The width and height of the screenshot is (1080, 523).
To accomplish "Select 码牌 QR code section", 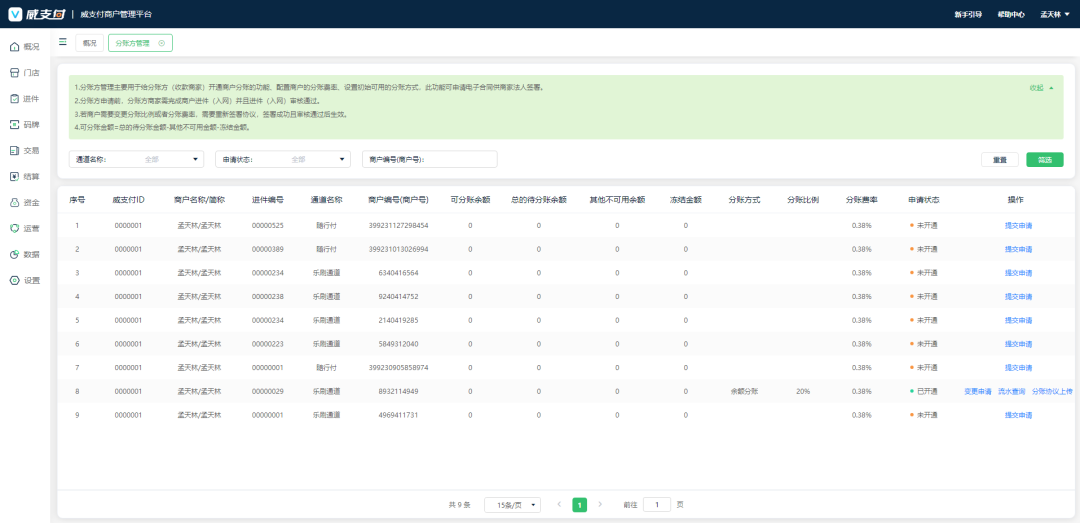I will coord(24,125).
